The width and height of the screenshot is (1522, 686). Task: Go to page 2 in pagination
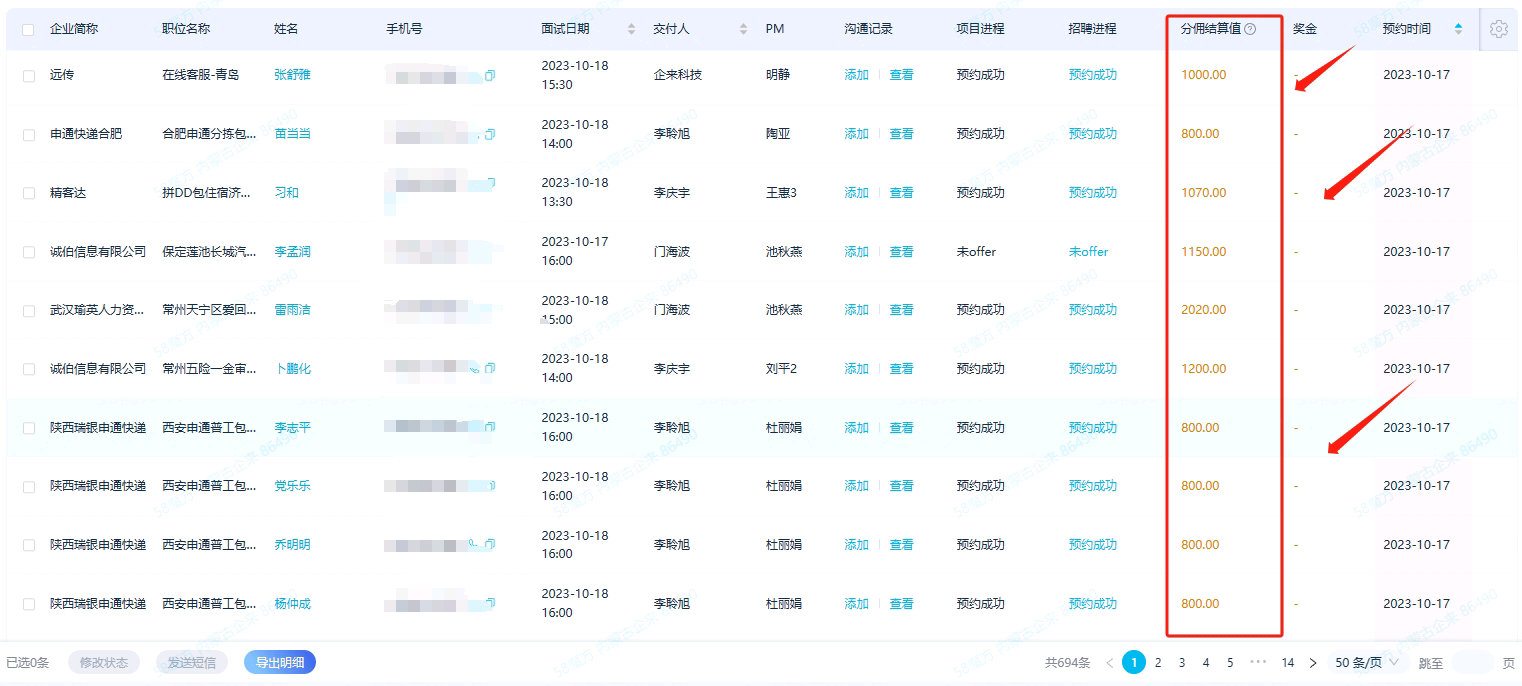click(1158, 662)
